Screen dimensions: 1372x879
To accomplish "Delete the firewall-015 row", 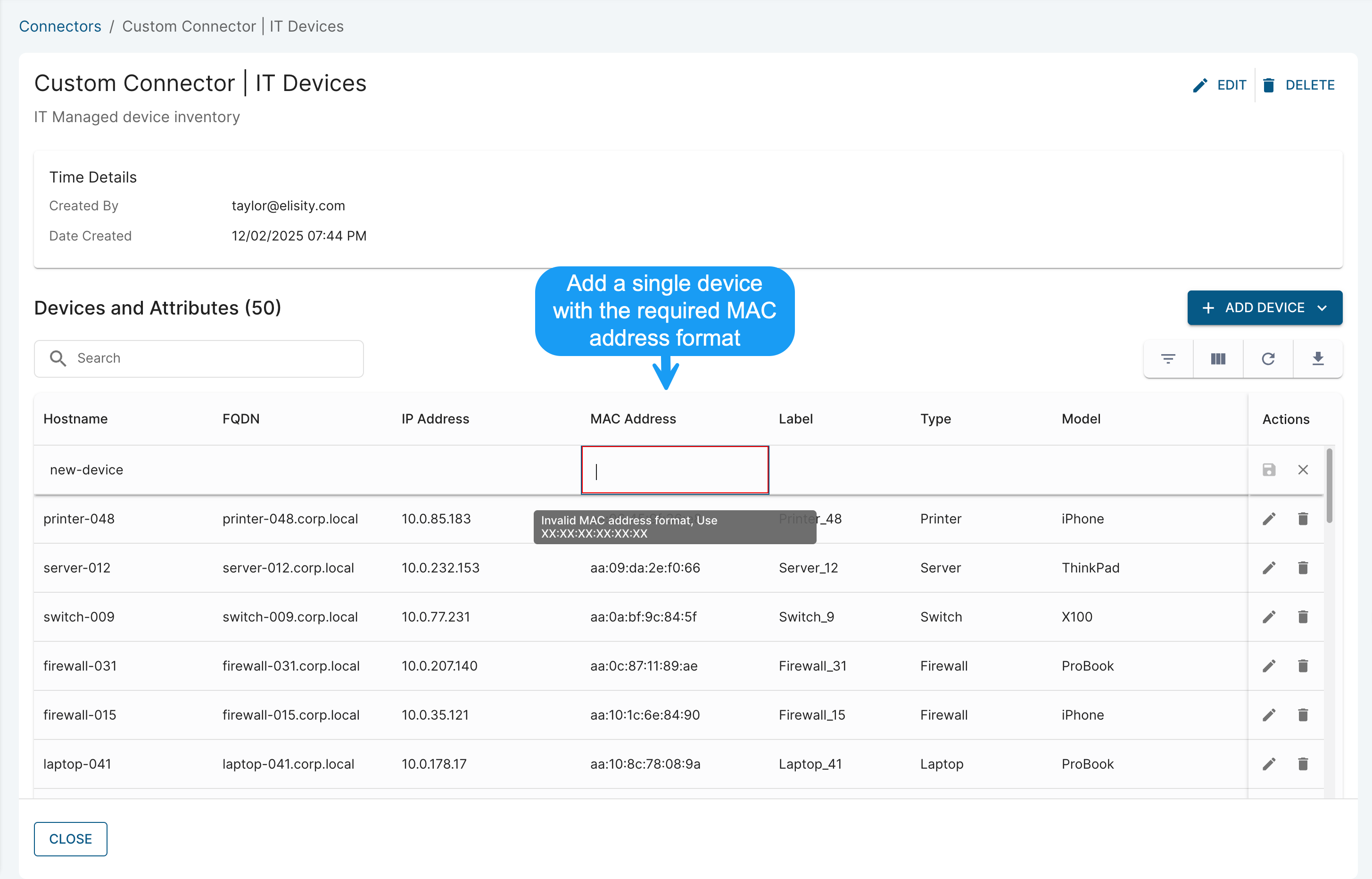I will pos(1303,715).
